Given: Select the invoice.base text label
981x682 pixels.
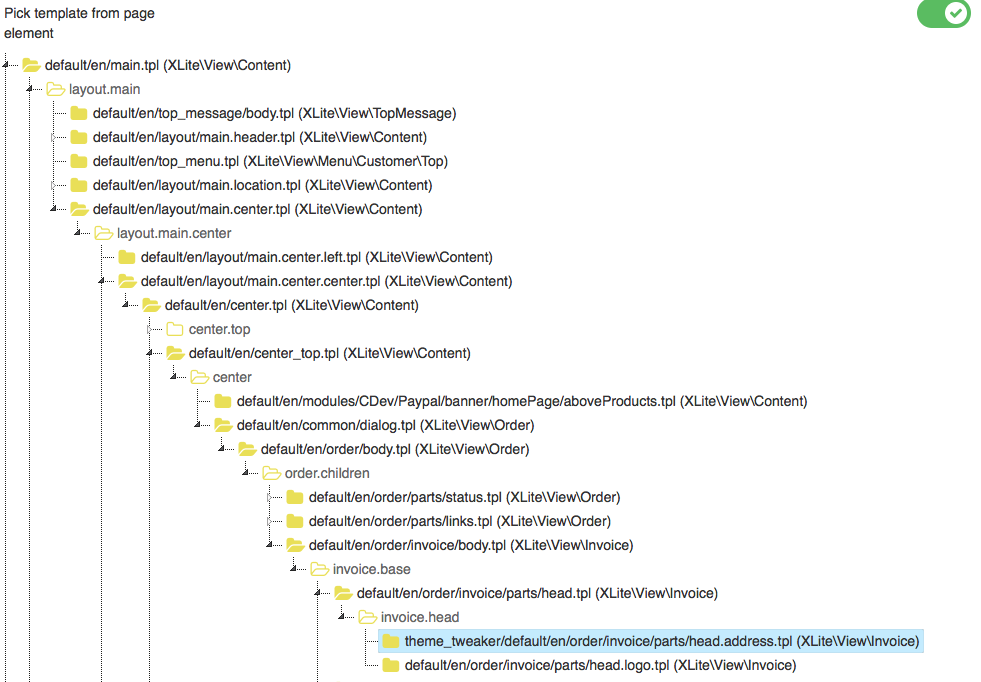Looking at the screenshot, I should (372, 569).
